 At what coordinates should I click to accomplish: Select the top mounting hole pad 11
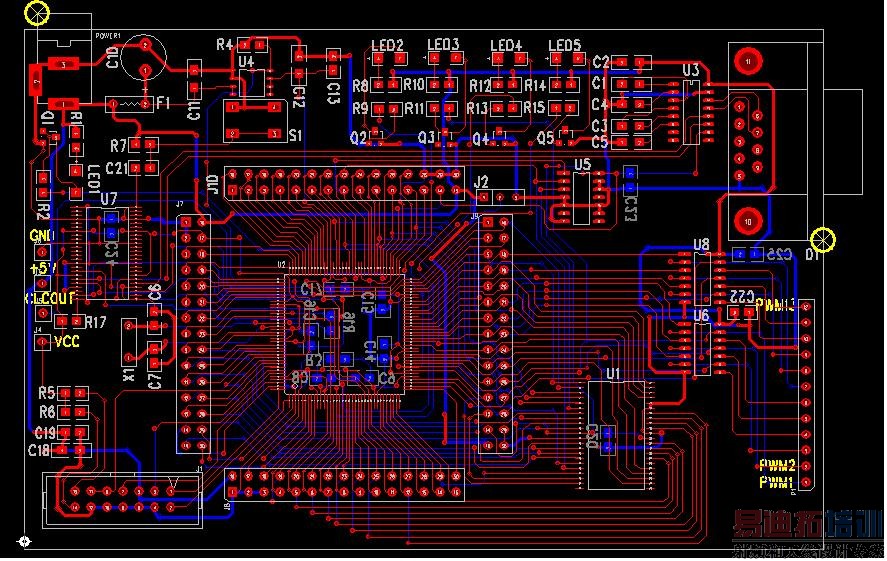click(x=748, y=61)
